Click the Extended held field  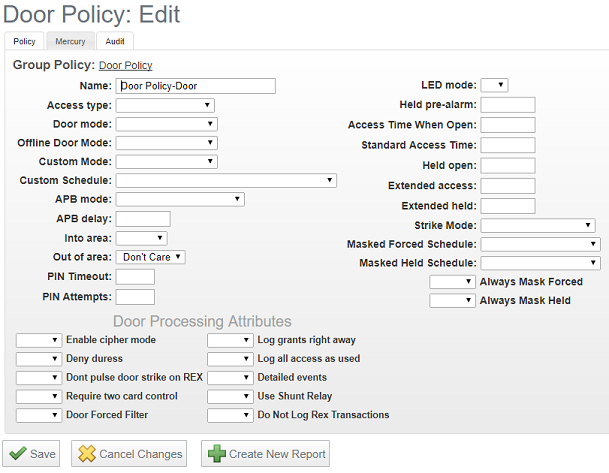(508, 206)
